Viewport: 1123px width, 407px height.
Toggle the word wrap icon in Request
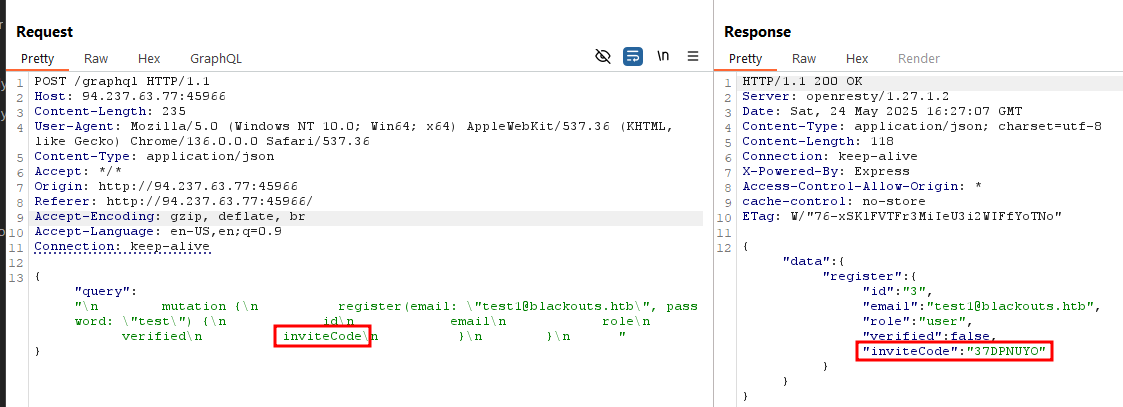coord(632,57)
